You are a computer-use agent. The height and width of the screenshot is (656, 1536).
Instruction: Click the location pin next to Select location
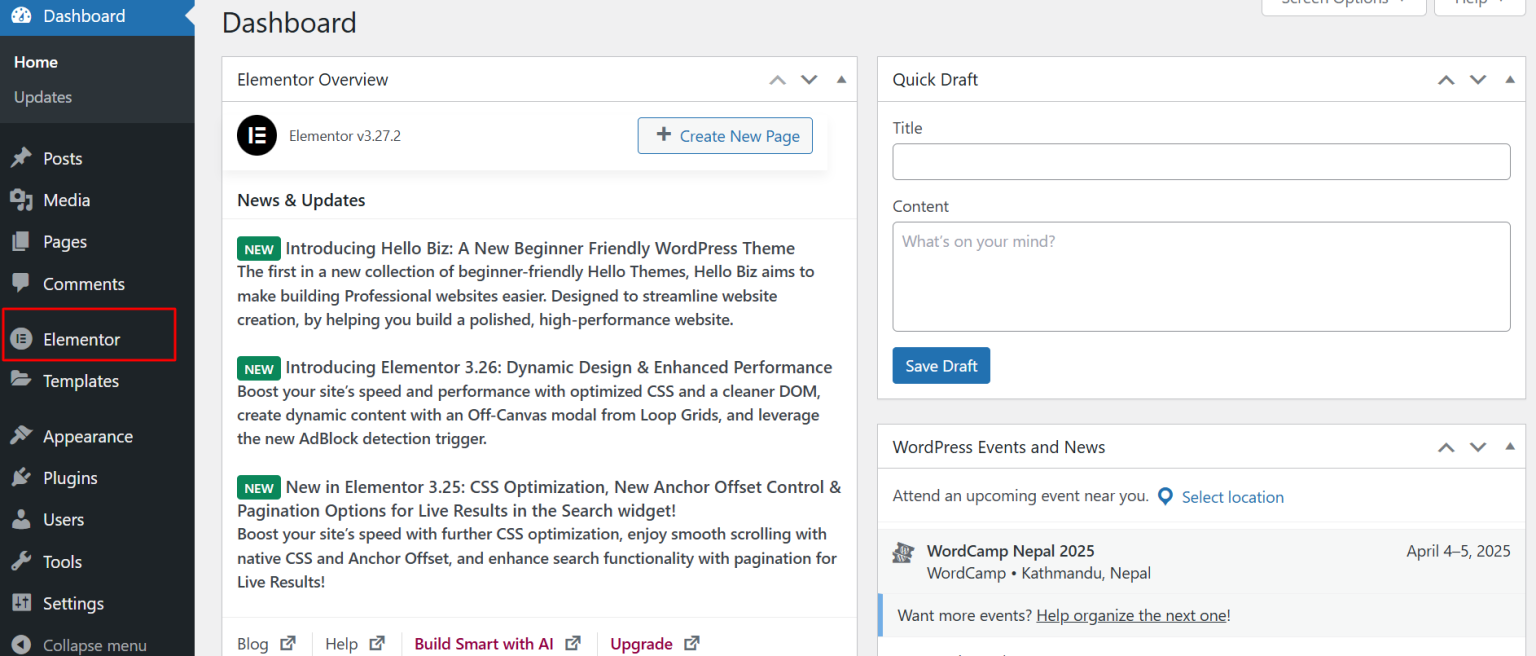(1164, 496)
